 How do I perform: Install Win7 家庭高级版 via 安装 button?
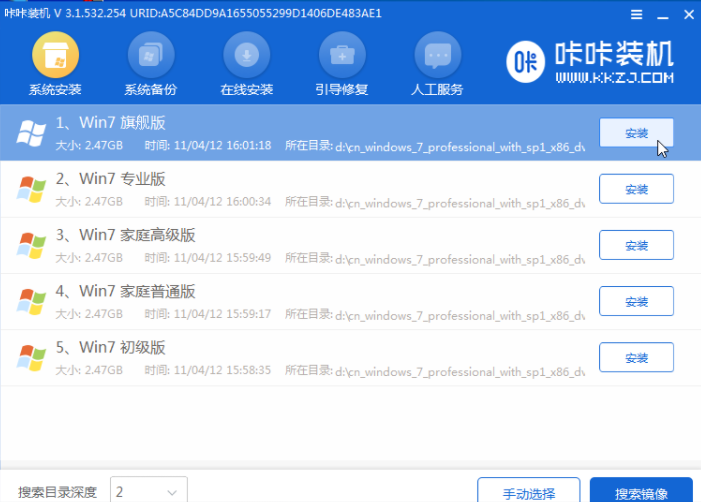point(635,245)
